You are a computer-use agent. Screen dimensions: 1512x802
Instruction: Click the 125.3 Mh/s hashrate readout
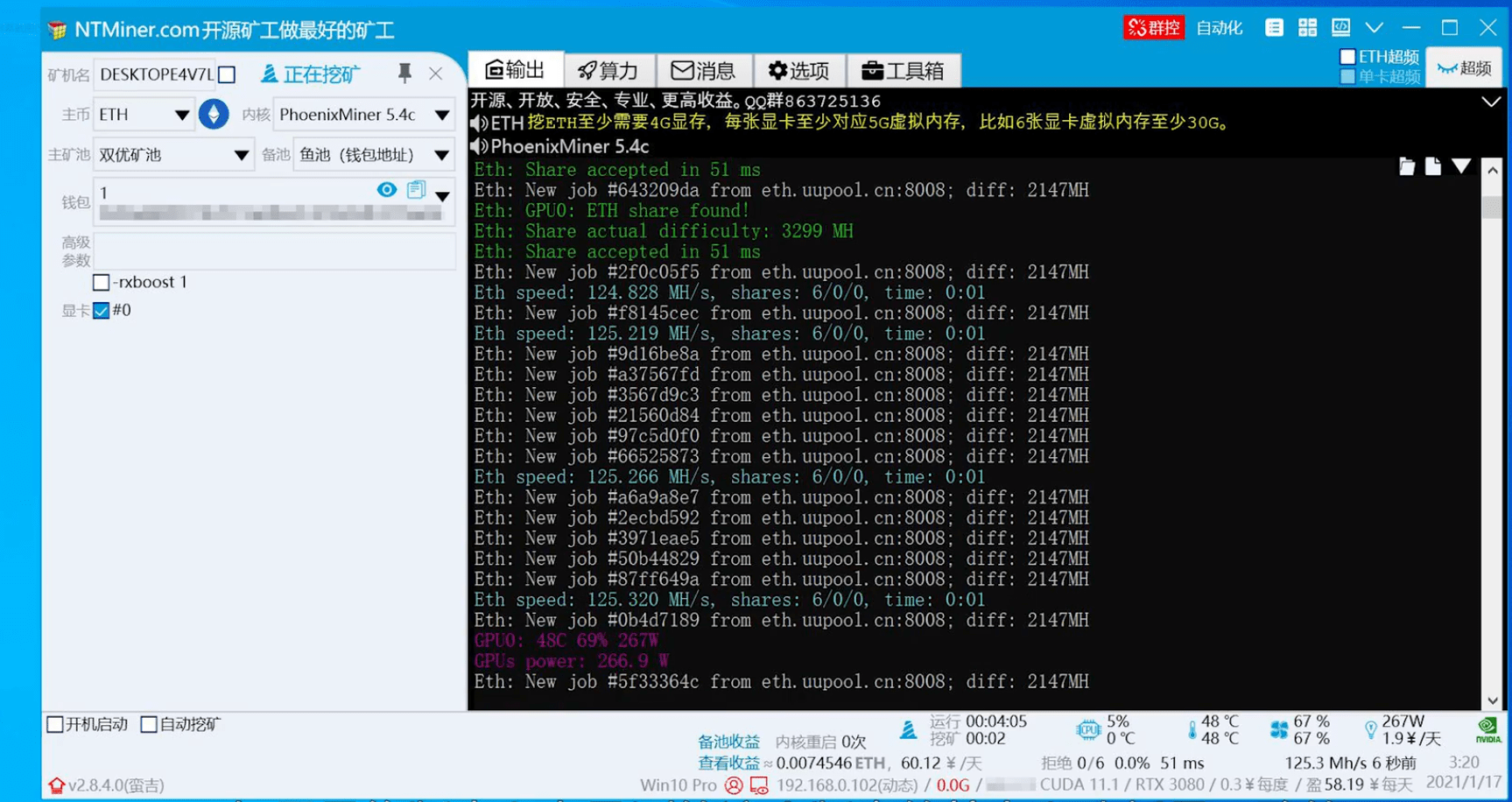(1326, 763)
